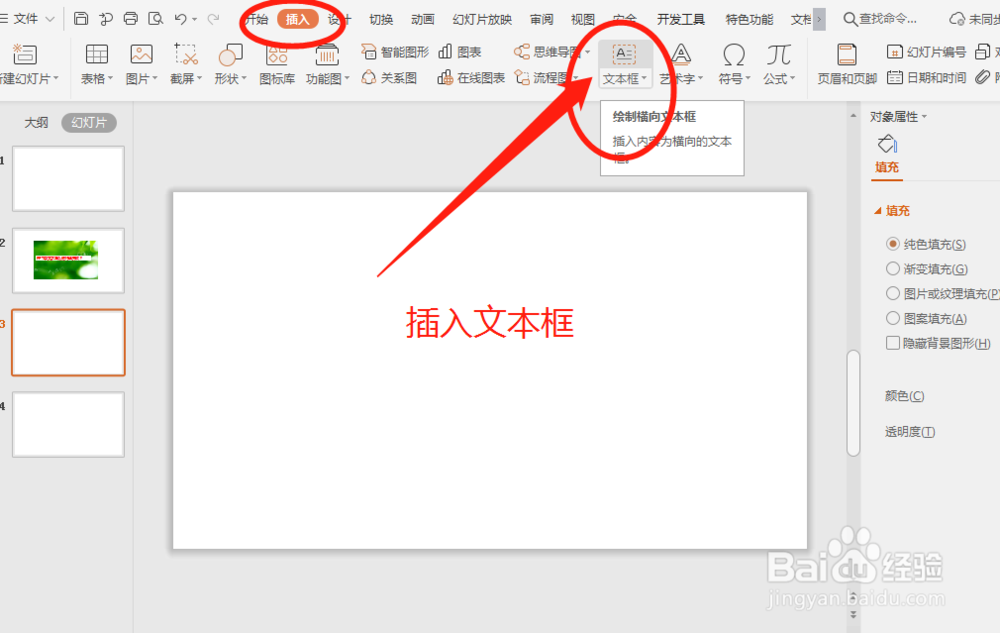Open the 插入 ribbon tab
This screenshot has width=1000, height=633.
(297, 19)
